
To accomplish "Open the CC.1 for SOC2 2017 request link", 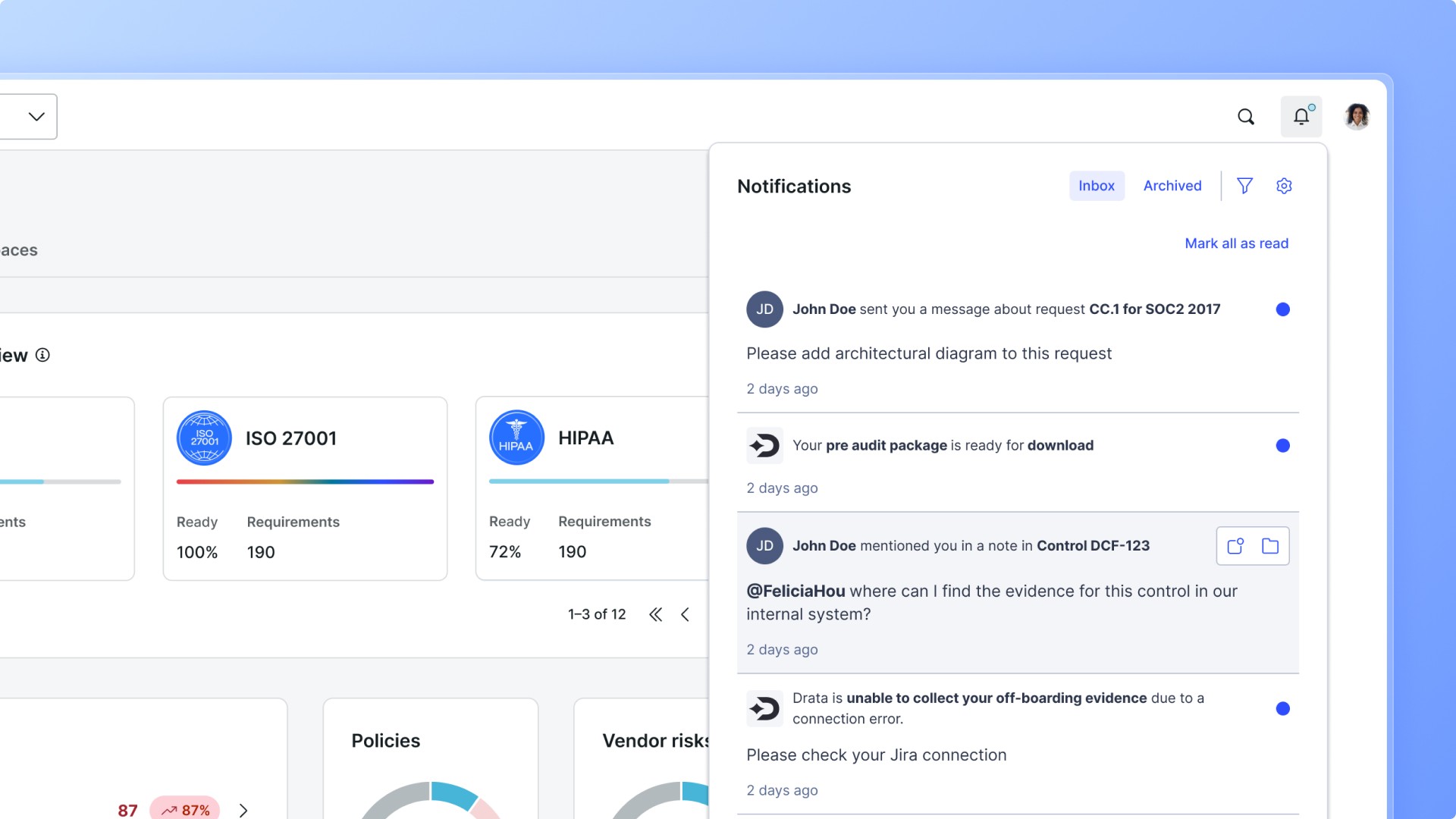I will point(1155,309).
